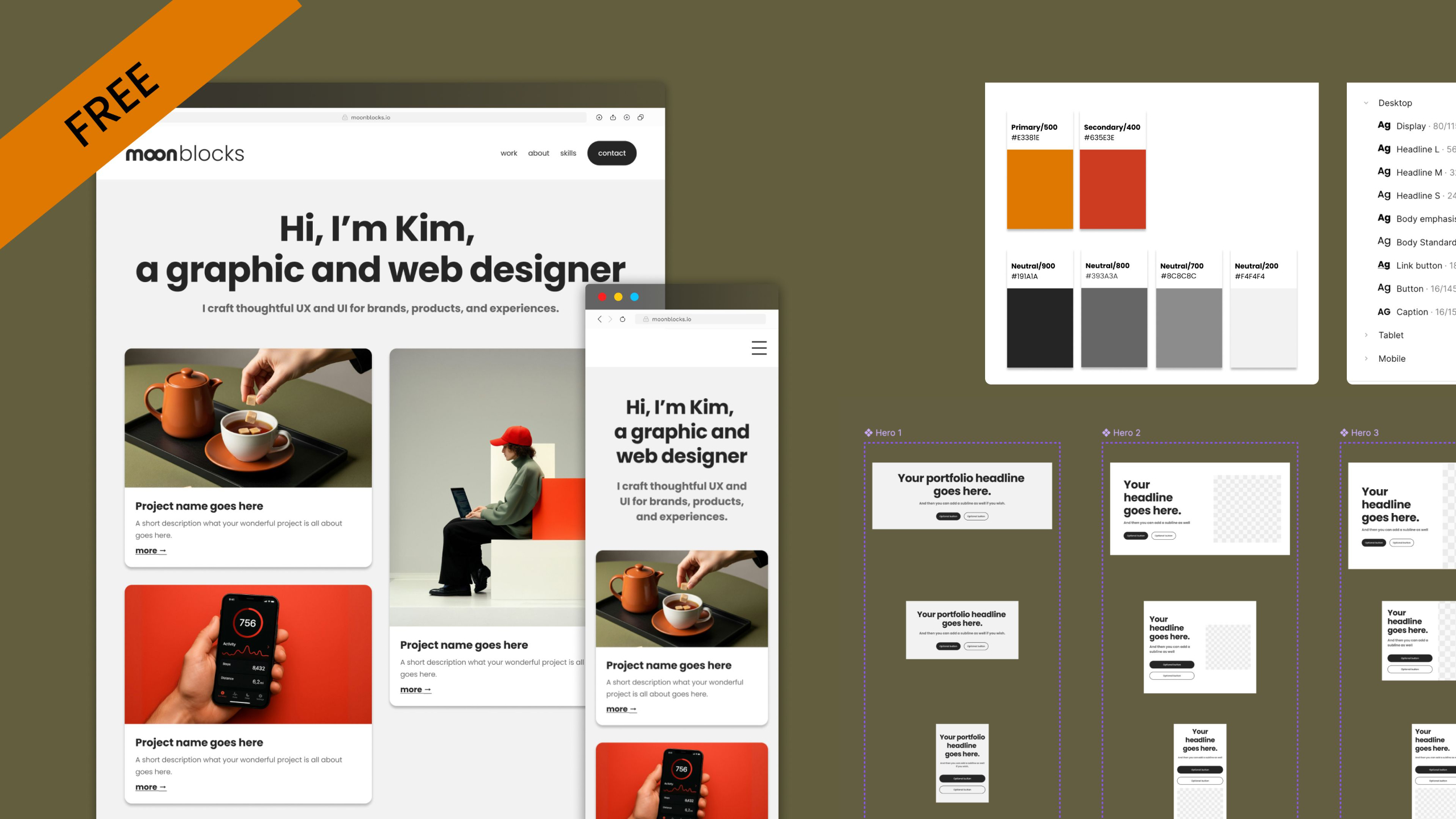Click the Hero 1 component diamond icon
Viewport: 1456px width, 819px height.
pos(868,433)
